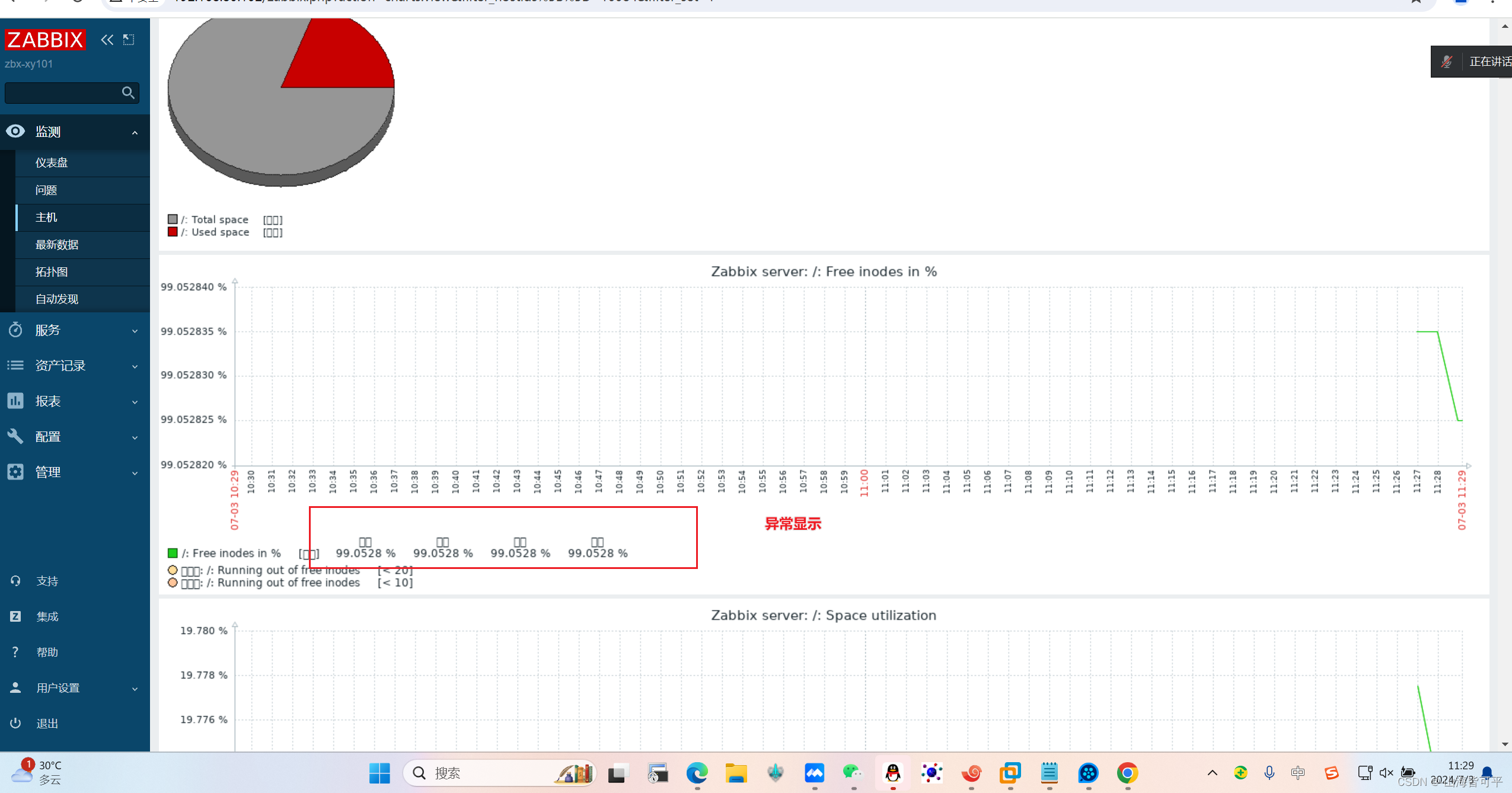Screen dimensions: 1512x793
Task: Toggle the 中 input method indicator
Action: click(x=1298, y=773)
